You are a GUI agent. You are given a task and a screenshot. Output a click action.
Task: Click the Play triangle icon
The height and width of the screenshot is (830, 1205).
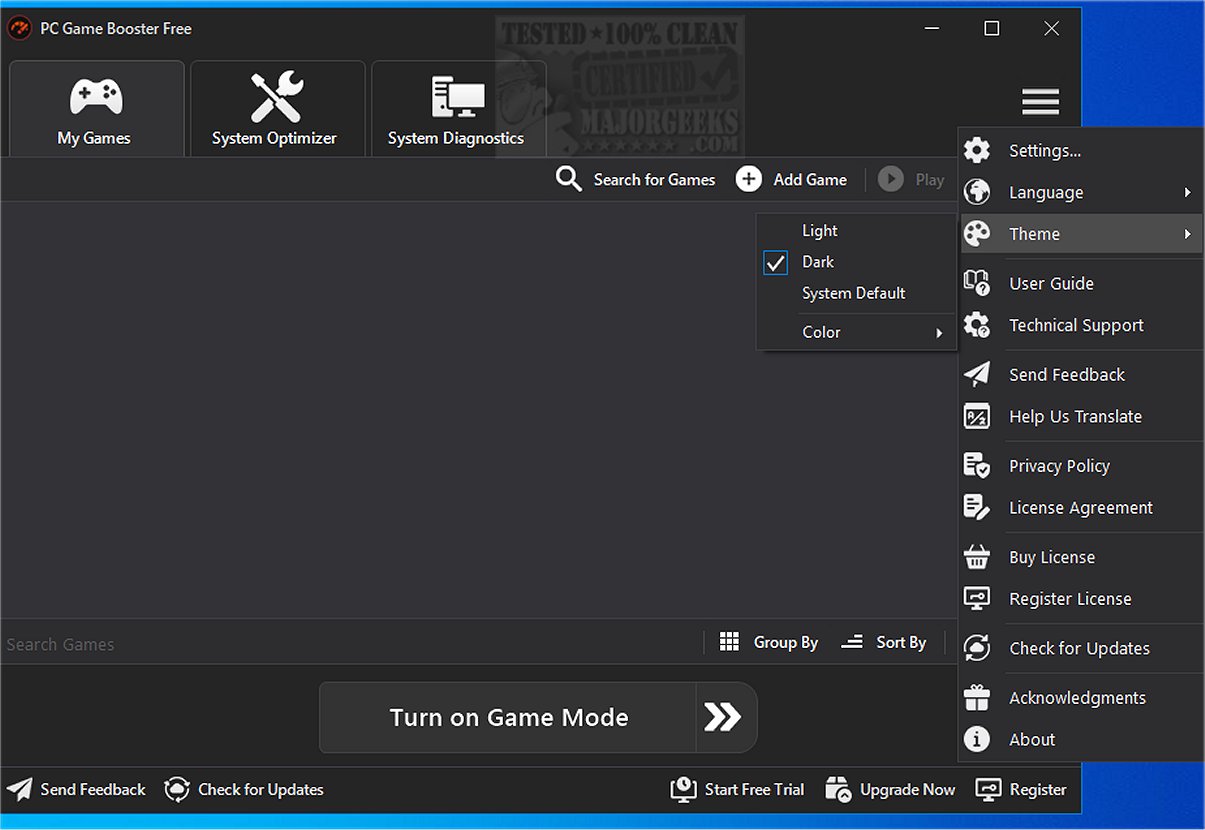click(x=890, y=179)
